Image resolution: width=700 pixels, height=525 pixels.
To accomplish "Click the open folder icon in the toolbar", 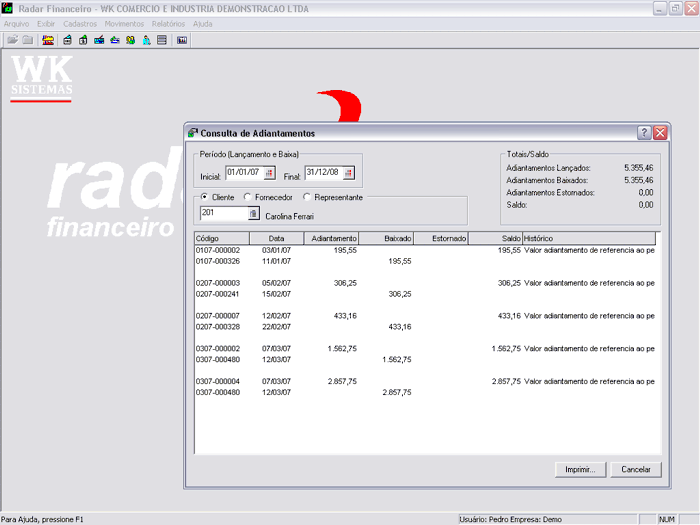I will 12,40.
